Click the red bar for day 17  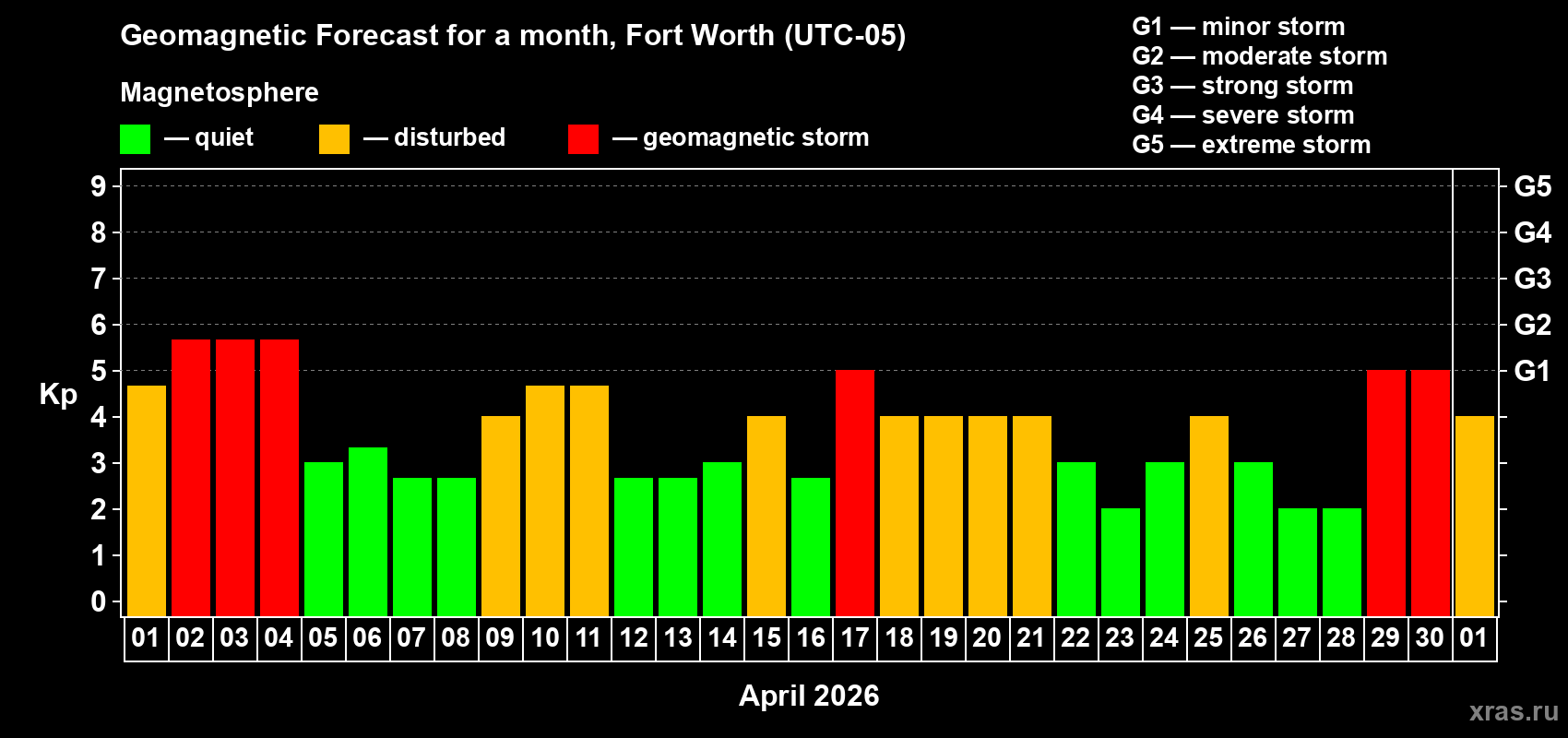coord(855,494)
